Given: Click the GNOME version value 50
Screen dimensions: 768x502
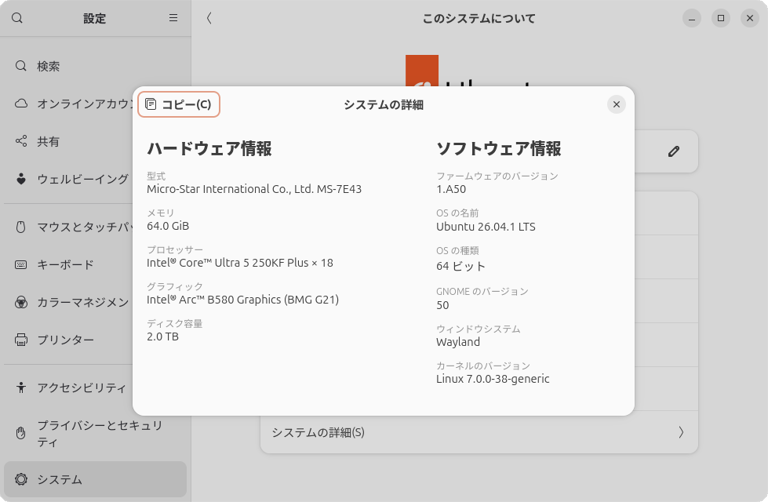Looking at the screenshot, I should [x=443, y=305].
